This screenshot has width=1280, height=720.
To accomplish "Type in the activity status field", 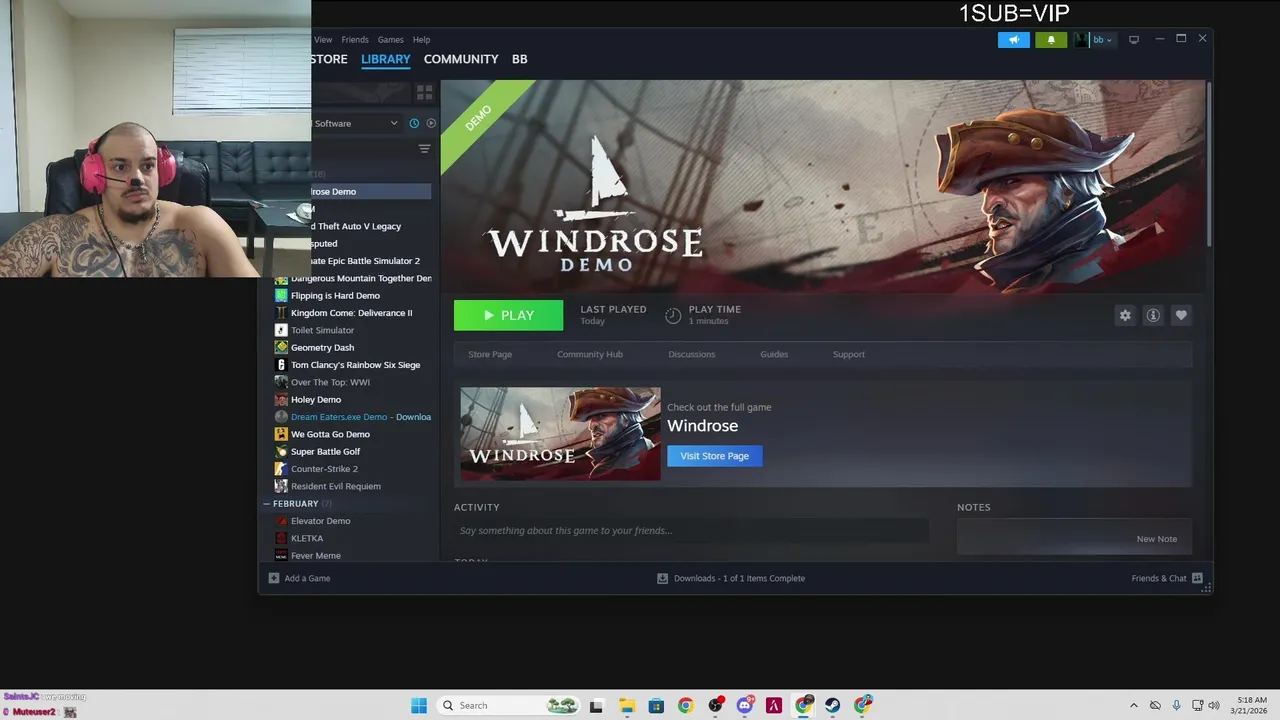I will coord(691,531).
